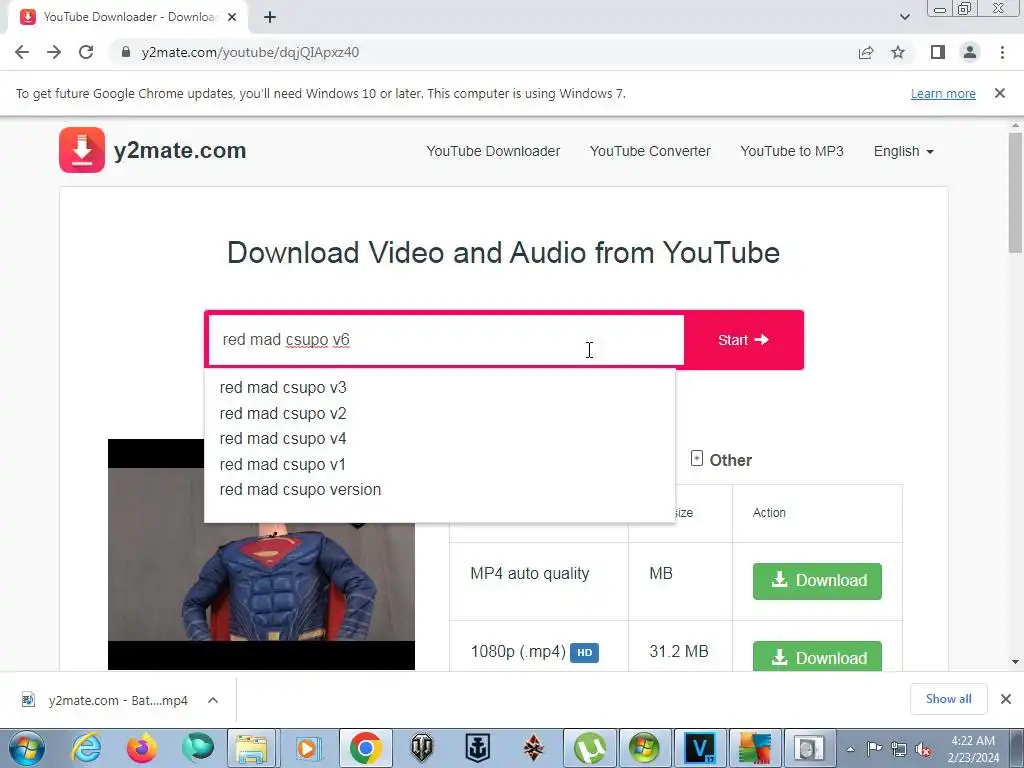Choose suggestion red mad csupo v3
Viewport: 1024px width, 768px height.
(283, 387)
